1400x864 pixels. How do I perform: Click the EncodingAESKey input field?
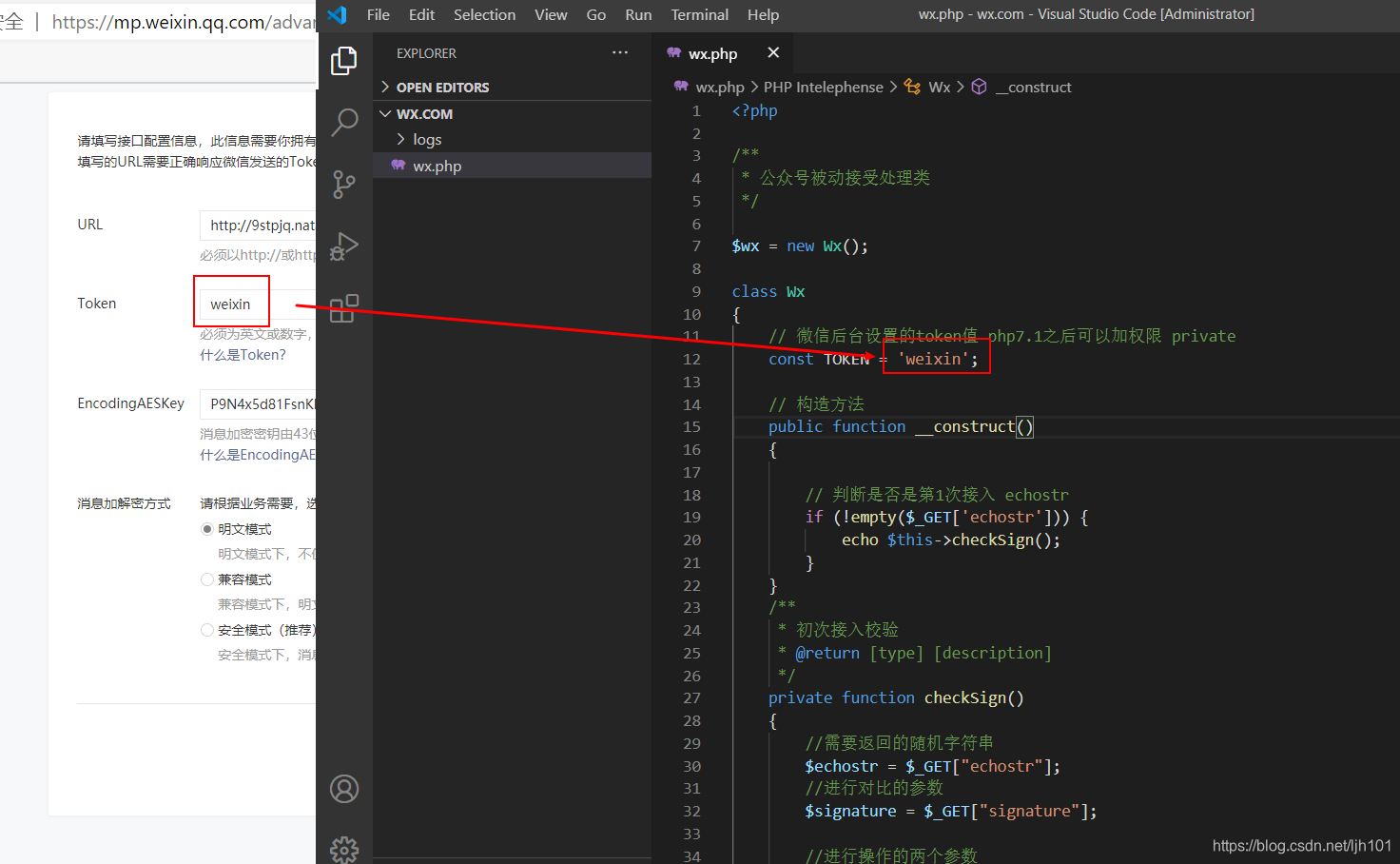(258, 404)
